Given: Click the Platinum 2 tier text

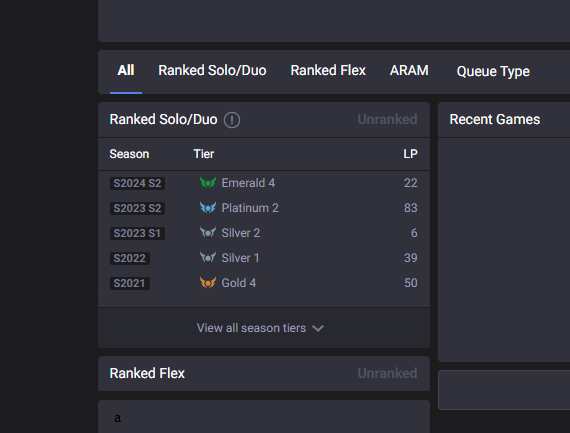Looking at the screenshot, I should pyautogui.click(x=250, y=208).
